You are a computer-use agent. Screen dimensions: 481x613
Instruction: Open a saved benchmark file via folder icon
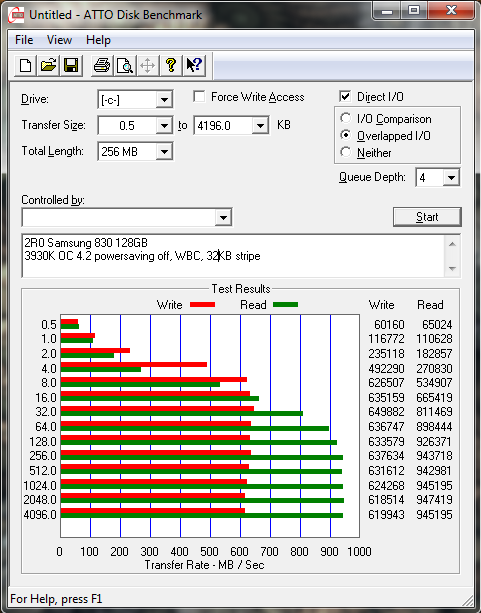point(48,65)
